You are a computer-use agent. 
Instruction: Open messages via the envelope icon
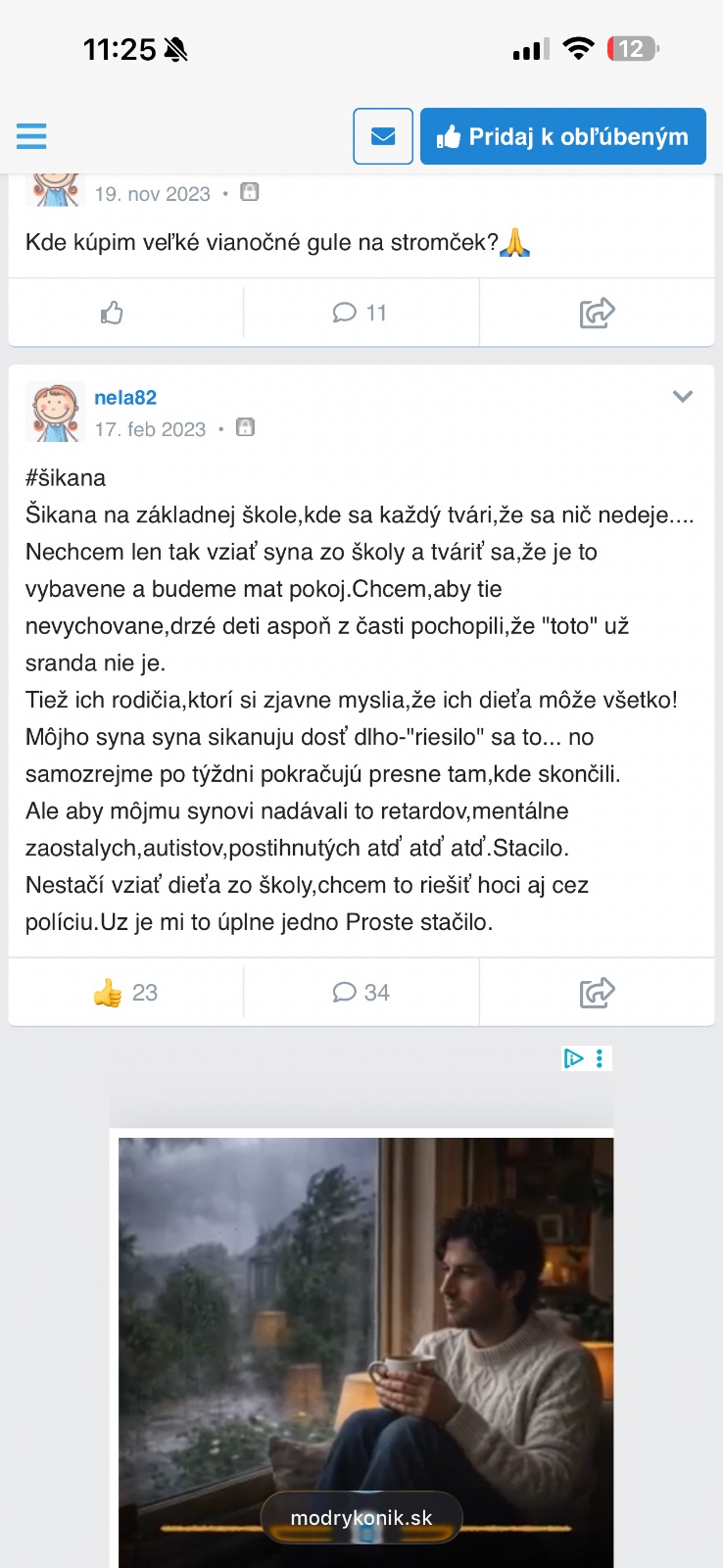[383, 136]
